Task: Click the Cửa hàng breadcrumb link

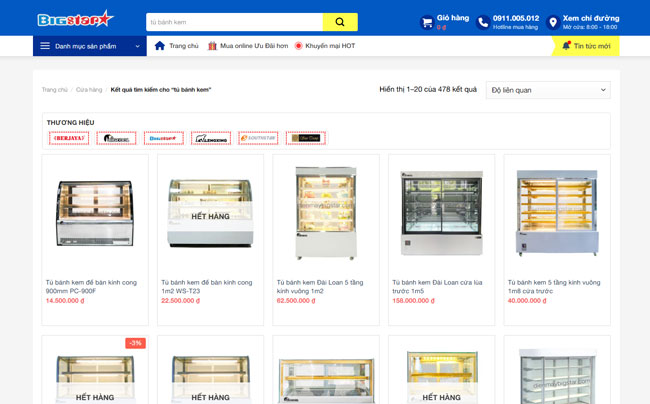Action: (x=89, y=90)
